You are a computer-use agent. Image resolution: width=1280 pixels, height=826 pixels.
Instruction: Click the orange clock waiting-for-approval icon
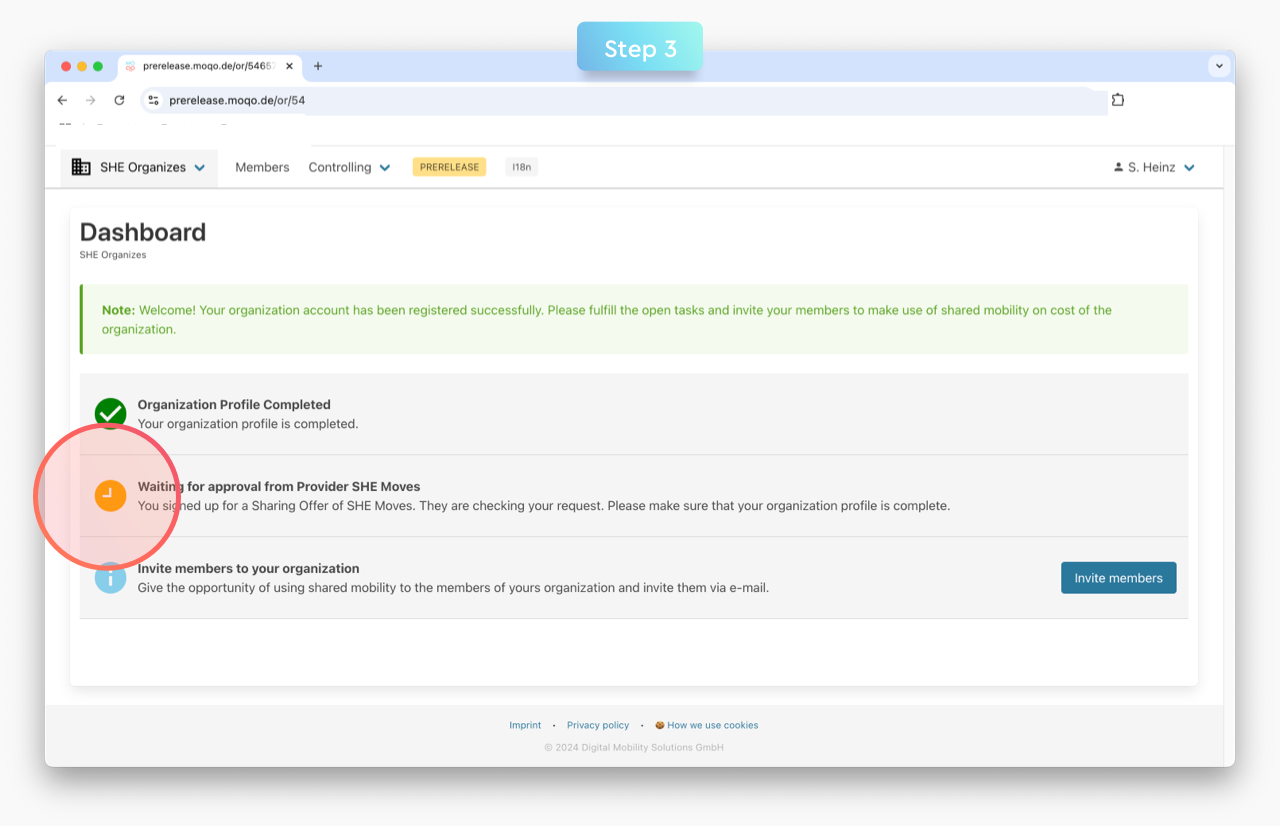(110, 496)
